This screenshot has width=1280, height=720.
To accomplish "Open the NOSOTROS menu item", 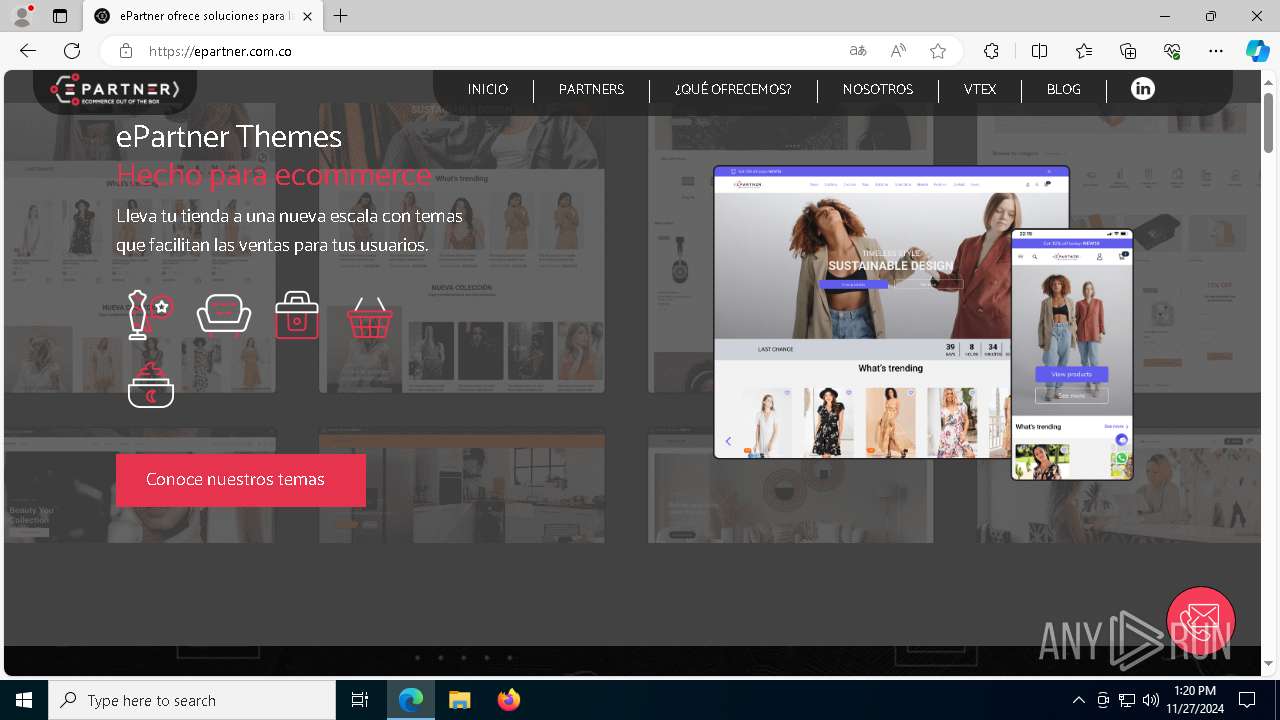I will [x=878, y=90].
